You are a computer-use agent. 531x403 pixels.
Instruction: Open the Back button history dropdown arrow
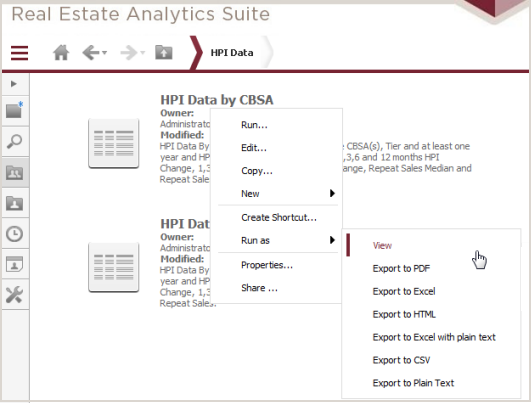click(105, 53)
